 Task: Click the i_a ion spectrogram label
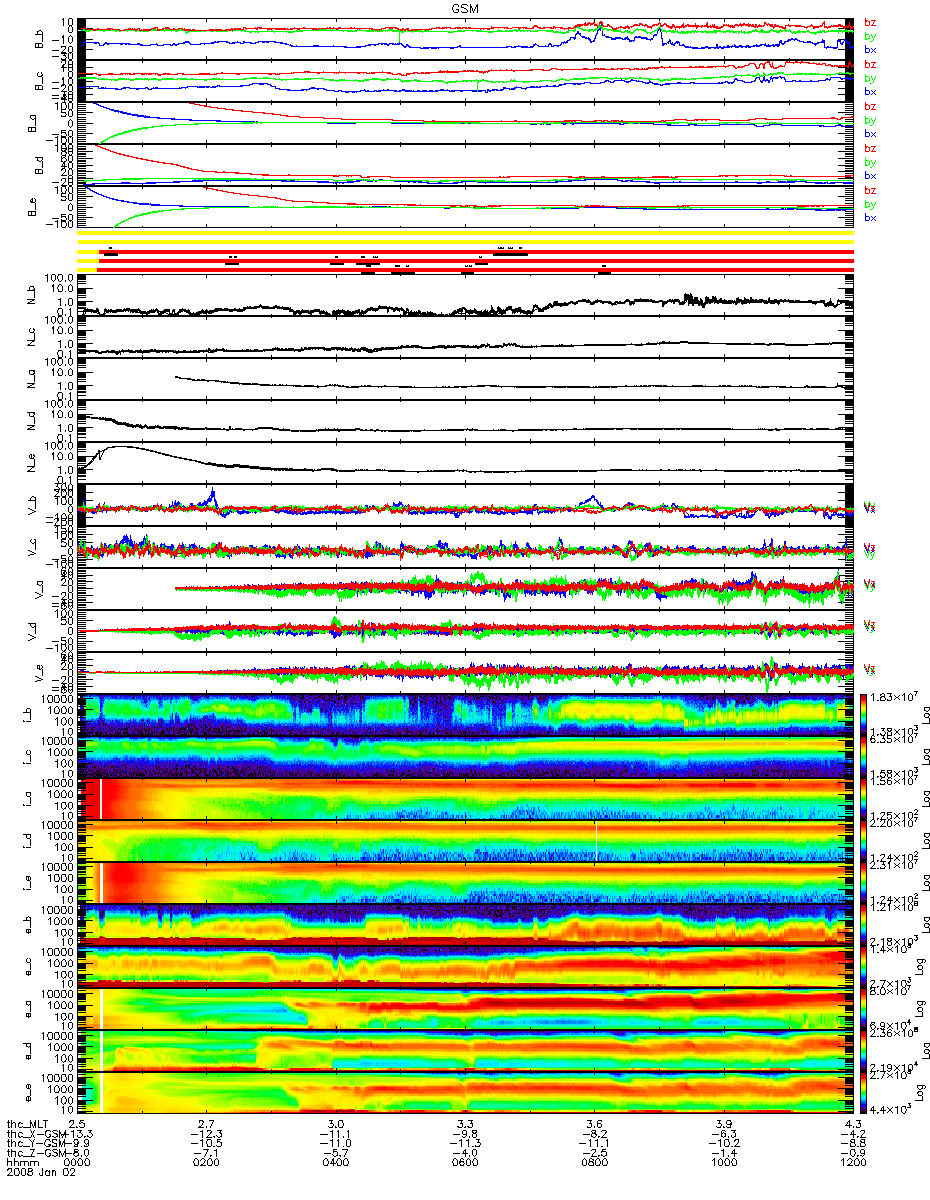[x=27, y=799]
